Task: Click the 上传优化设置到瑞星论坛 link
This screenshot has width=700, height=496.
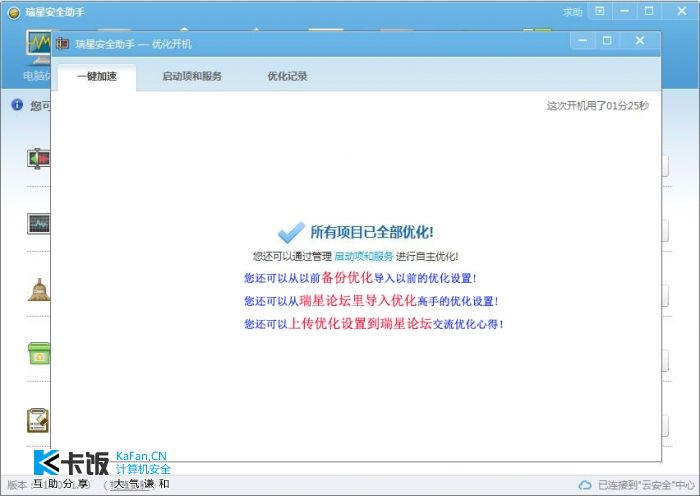Action: (361, 323)
